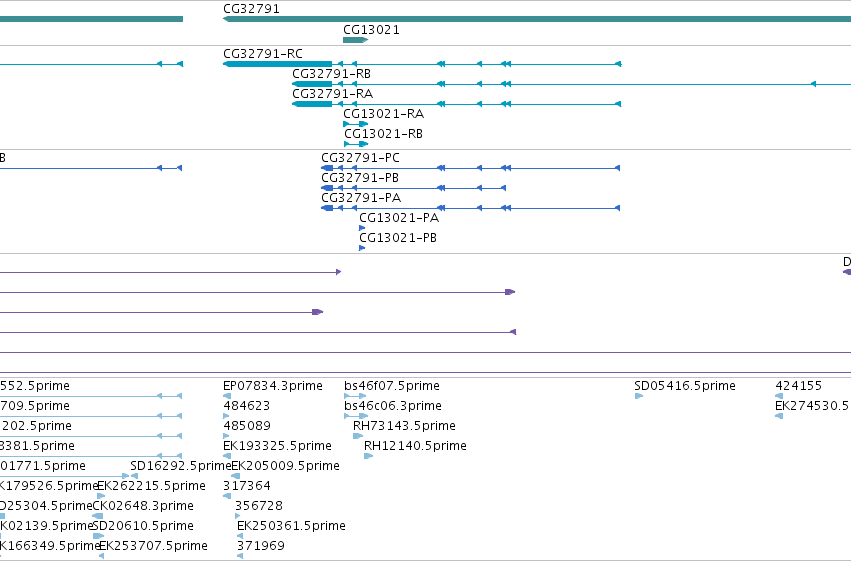Select the CG32791-RC transcript thick exon

[277, 64]
